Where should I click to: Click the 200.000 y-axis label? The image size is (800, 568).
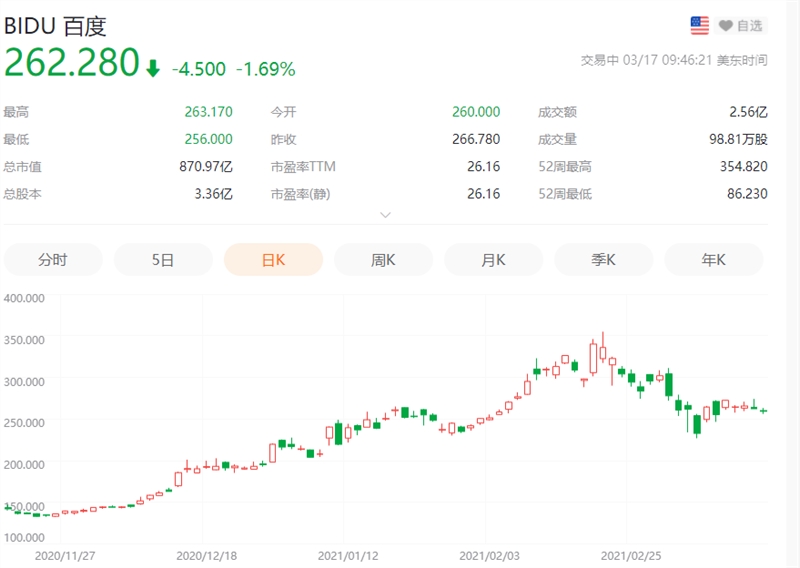pos(24,464)
